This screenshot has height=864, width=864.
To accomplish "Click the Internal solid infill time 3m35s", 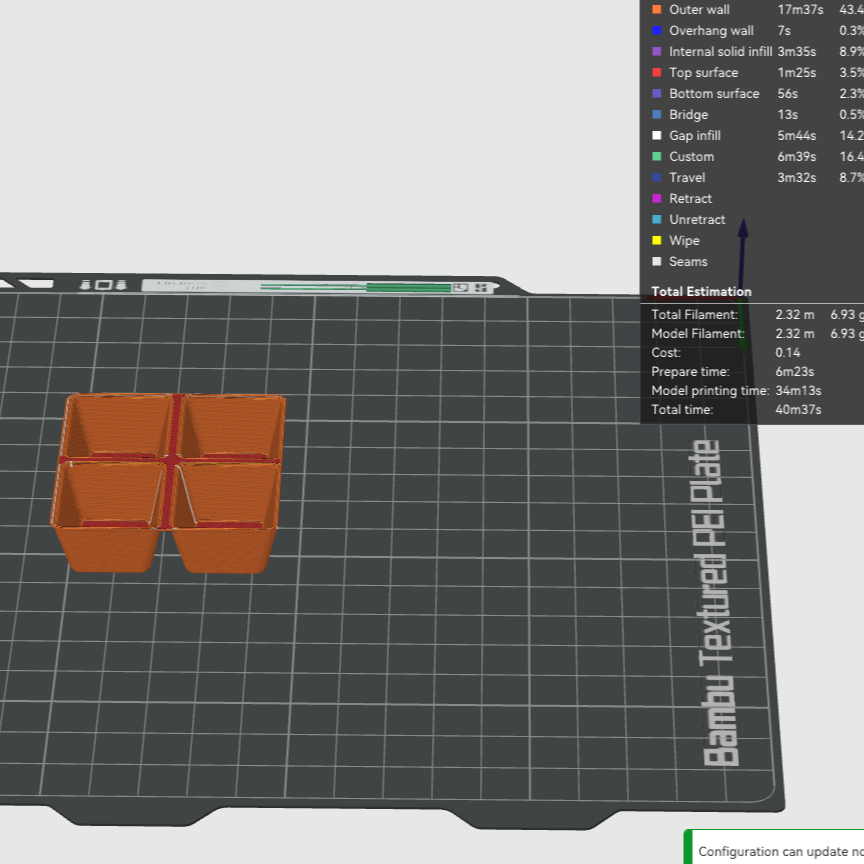I will click(797, 51).
